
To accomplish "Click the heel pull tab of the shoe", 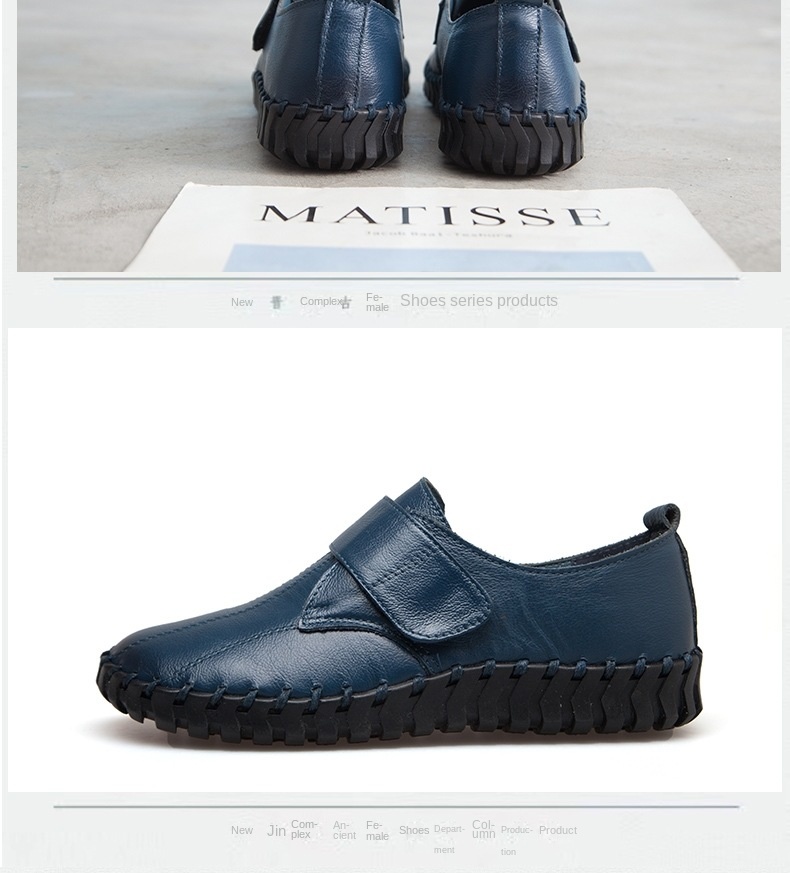I will coord(663,517).
